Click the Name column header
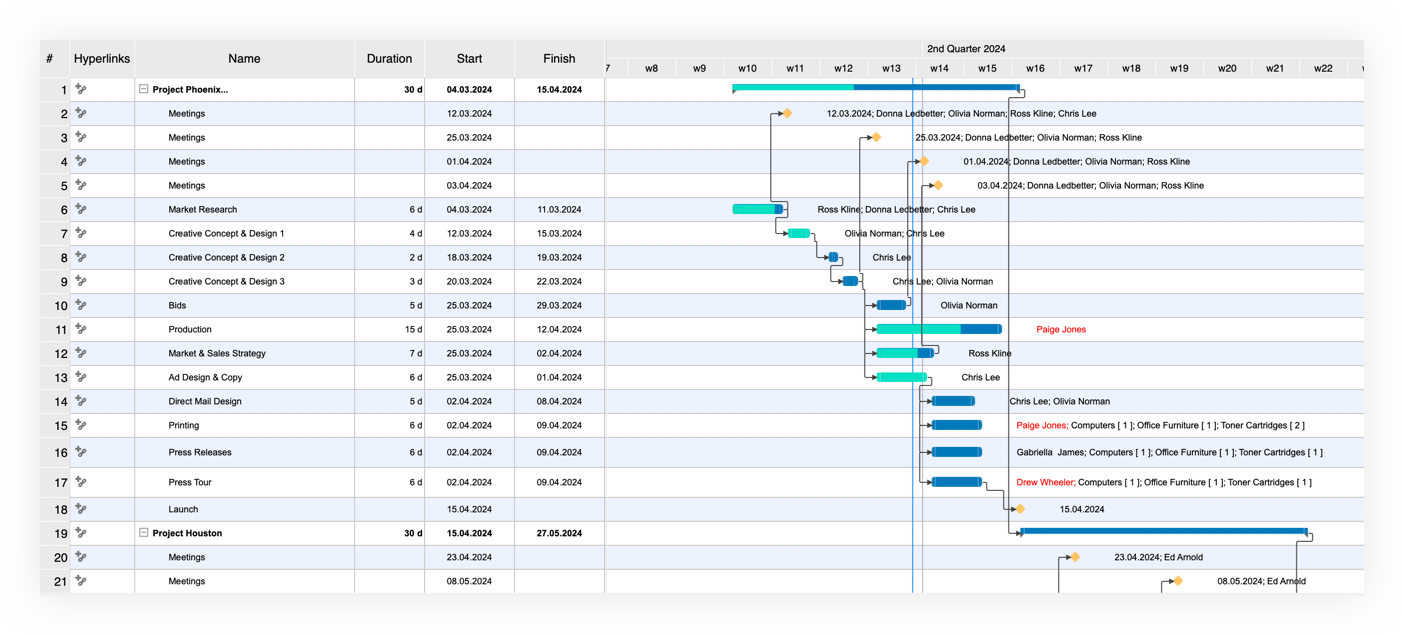The height and width of the screenshot is (636, 1404). pyautogui.click(x=244, y=59)
